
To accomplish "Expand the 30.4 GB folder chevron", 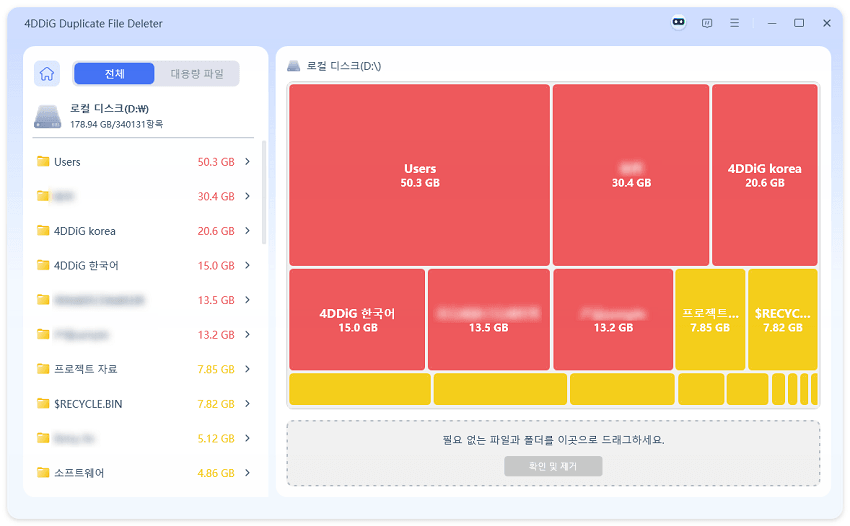I will (x=247, y=196).
